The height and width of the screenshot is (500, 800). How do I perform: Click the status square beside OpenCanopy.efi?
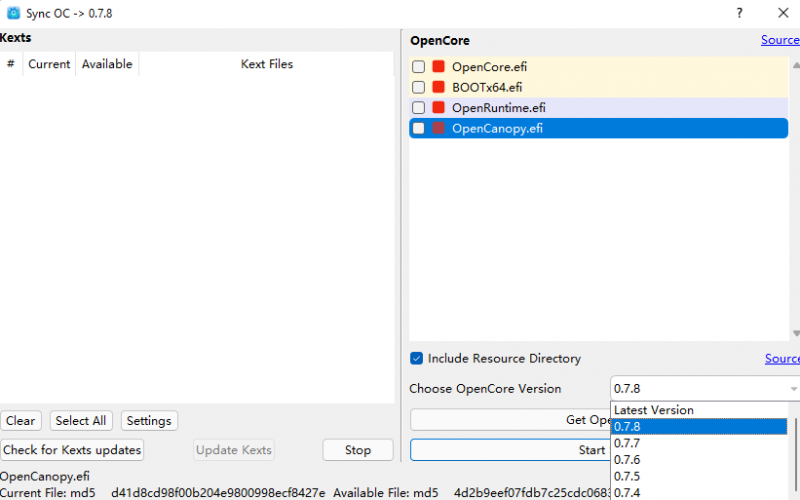coord(438,128)
